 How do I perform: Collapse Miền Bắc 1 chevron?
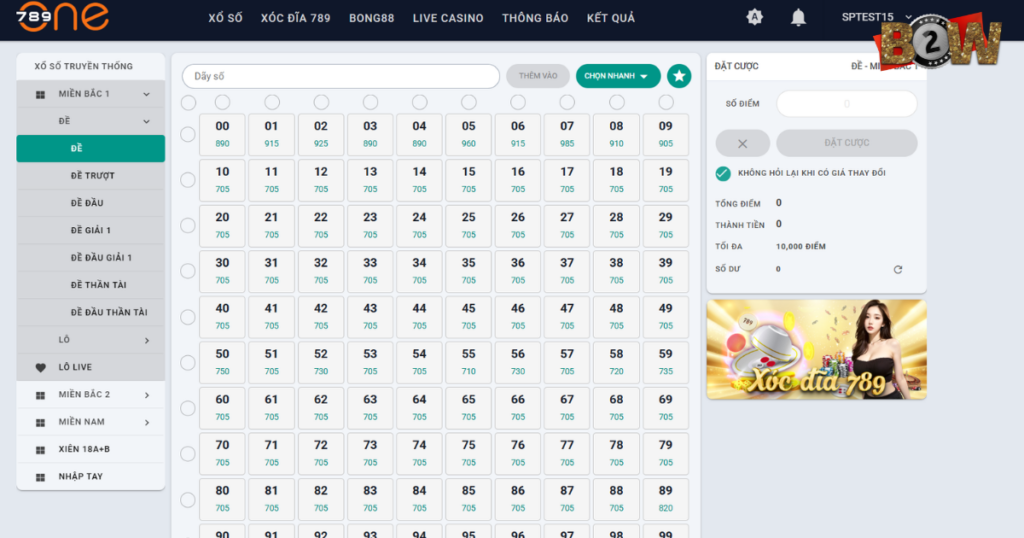tap(146, 95)
